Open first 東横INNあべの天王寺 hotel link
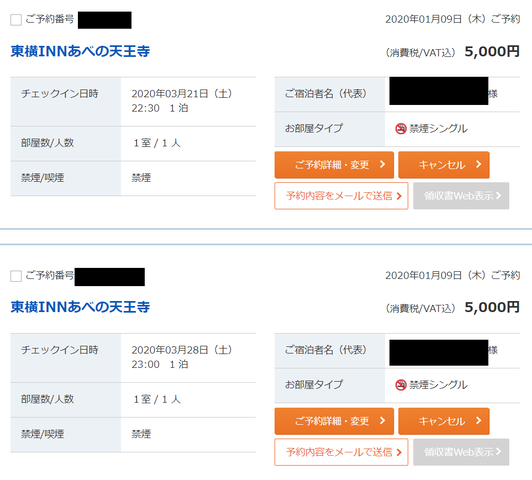The height and width of the screenshot is (480, 532). [x=80, y=51]
